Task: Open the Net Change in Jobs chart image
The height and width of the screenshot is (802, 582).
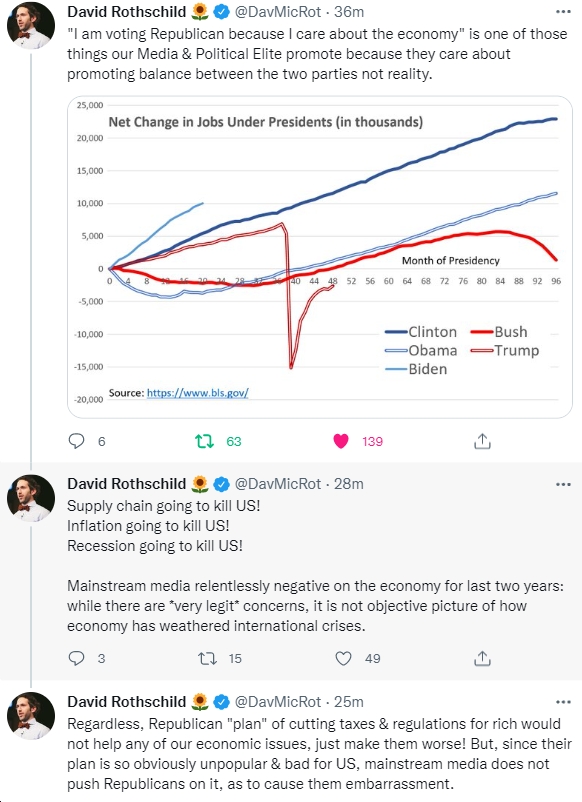Action: [x=320, y=257]
